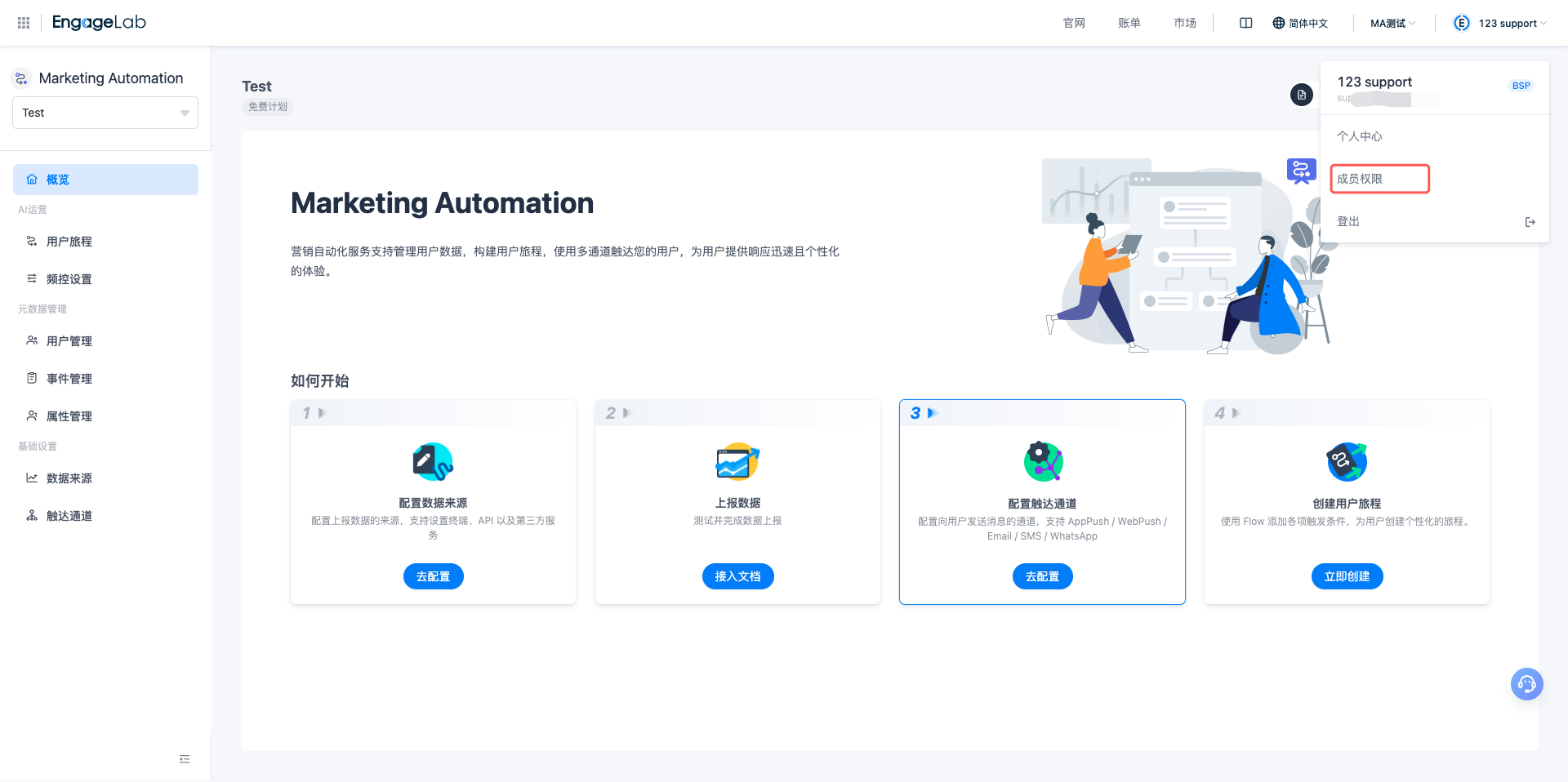Click the 配置数据来源 card illustration icon
The image size is (1568, 782).
click(433, 462)
